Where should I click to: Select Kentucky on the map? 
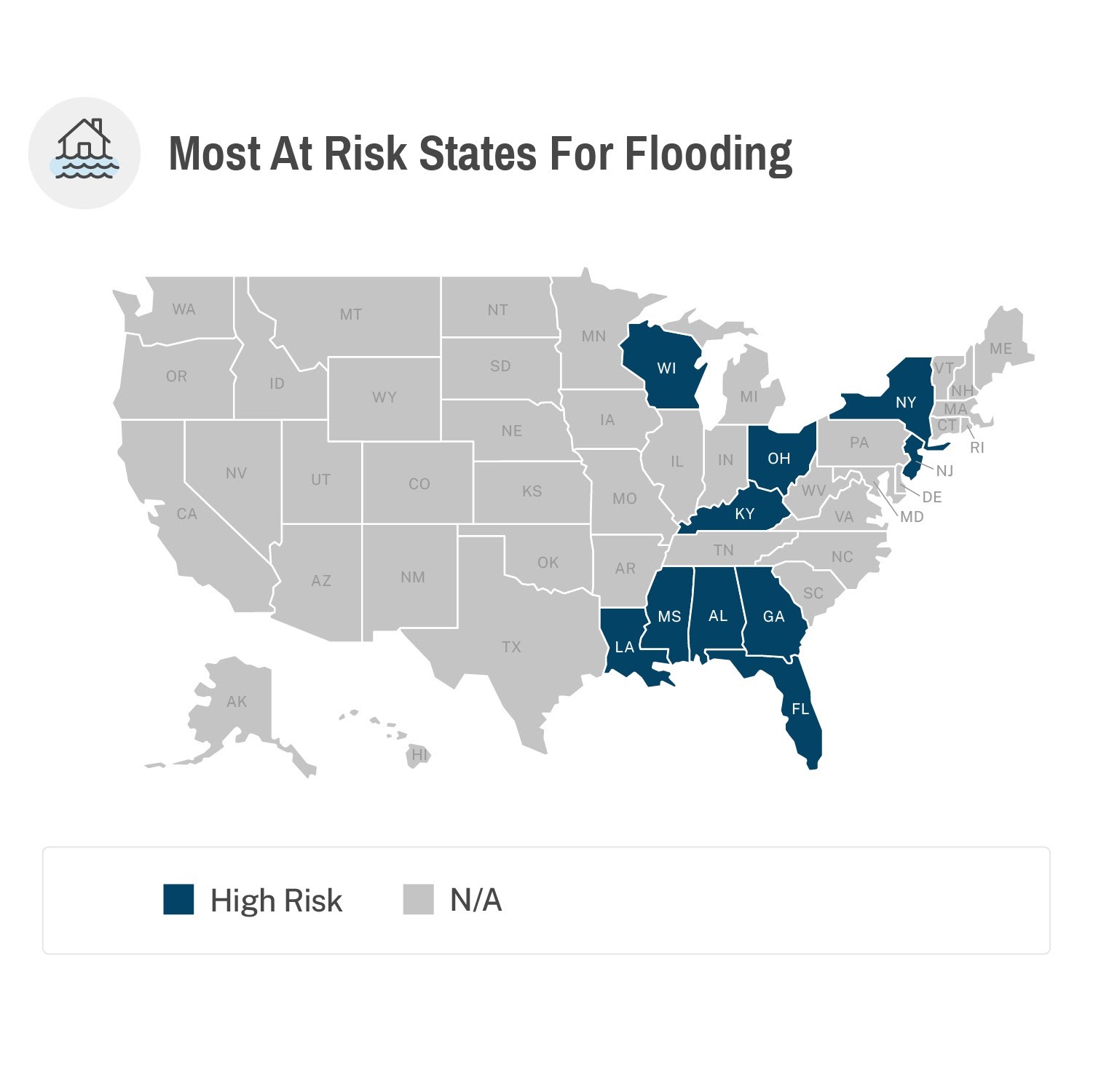point(744,514)
